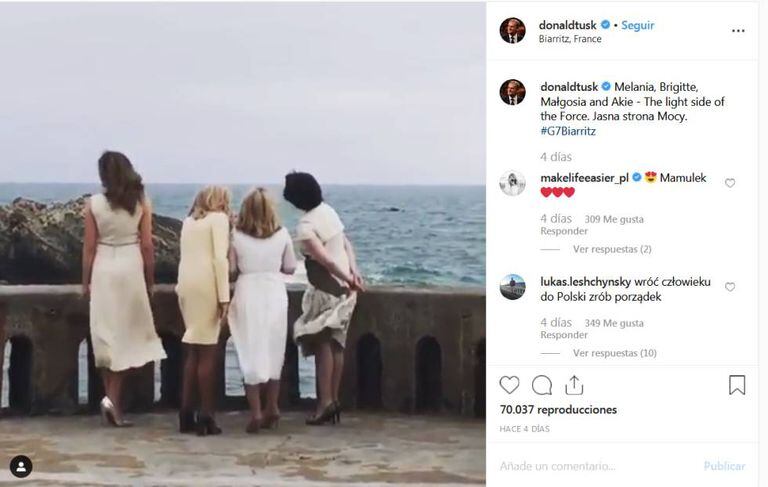Open the comment bubble icon
Image resolution: width=768 pixels, height=487 pixels.
tap(542, 385)
